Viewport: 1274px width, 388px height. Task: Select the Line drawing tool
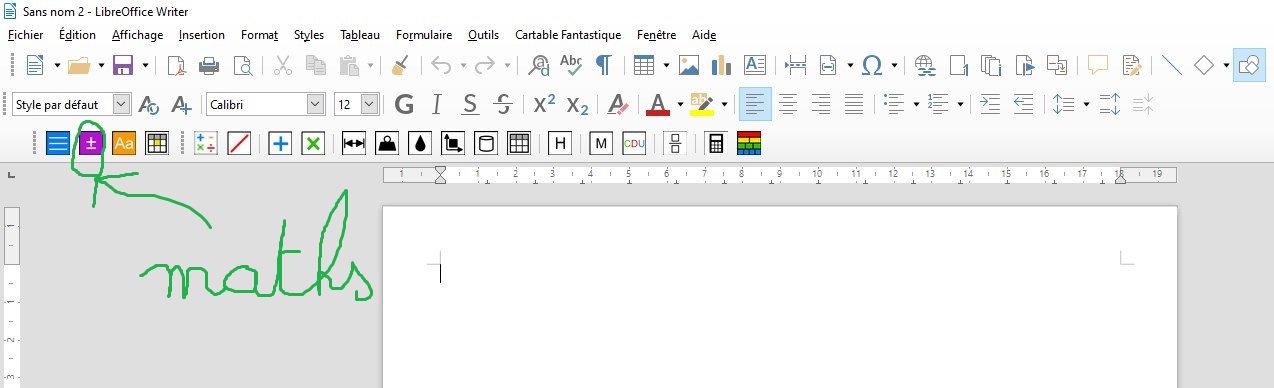pyautogui.click(x=1171, y=65)
